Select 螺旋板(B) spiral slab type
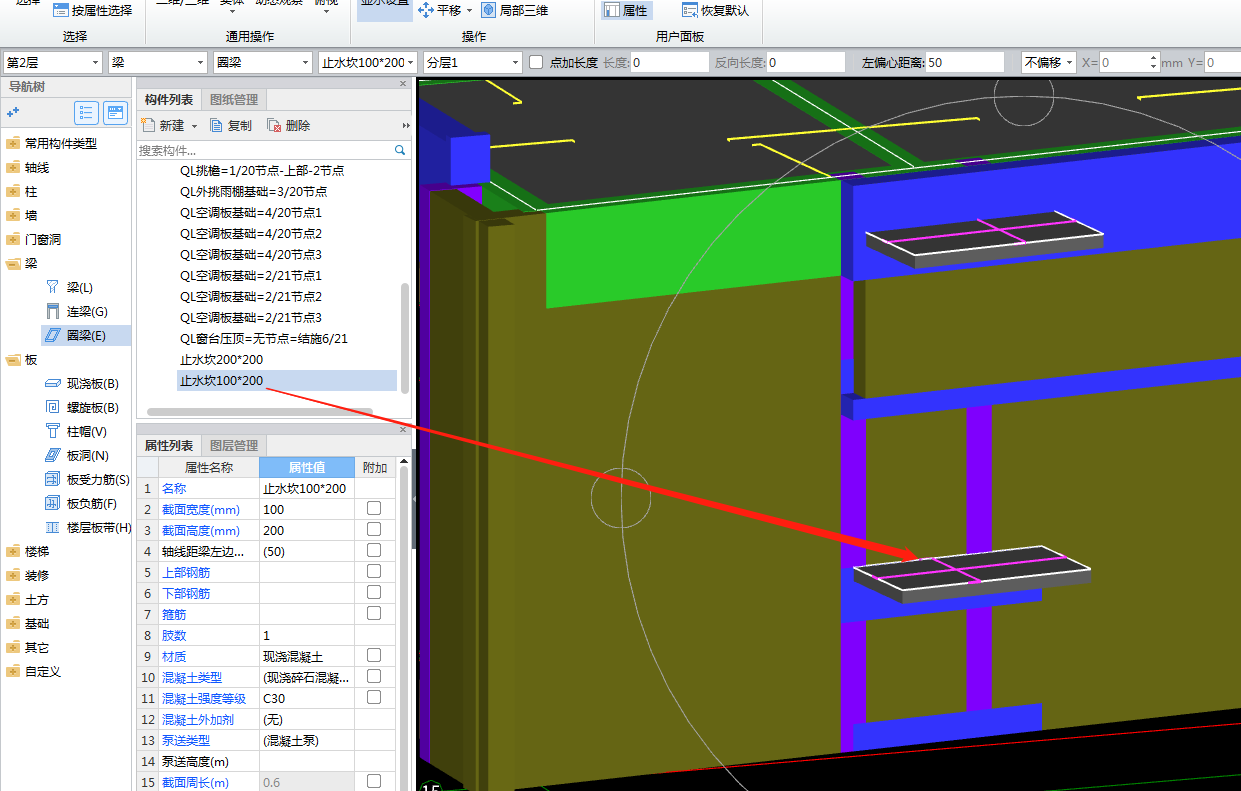Screen dimensions: 1241x791 point(82,407)
